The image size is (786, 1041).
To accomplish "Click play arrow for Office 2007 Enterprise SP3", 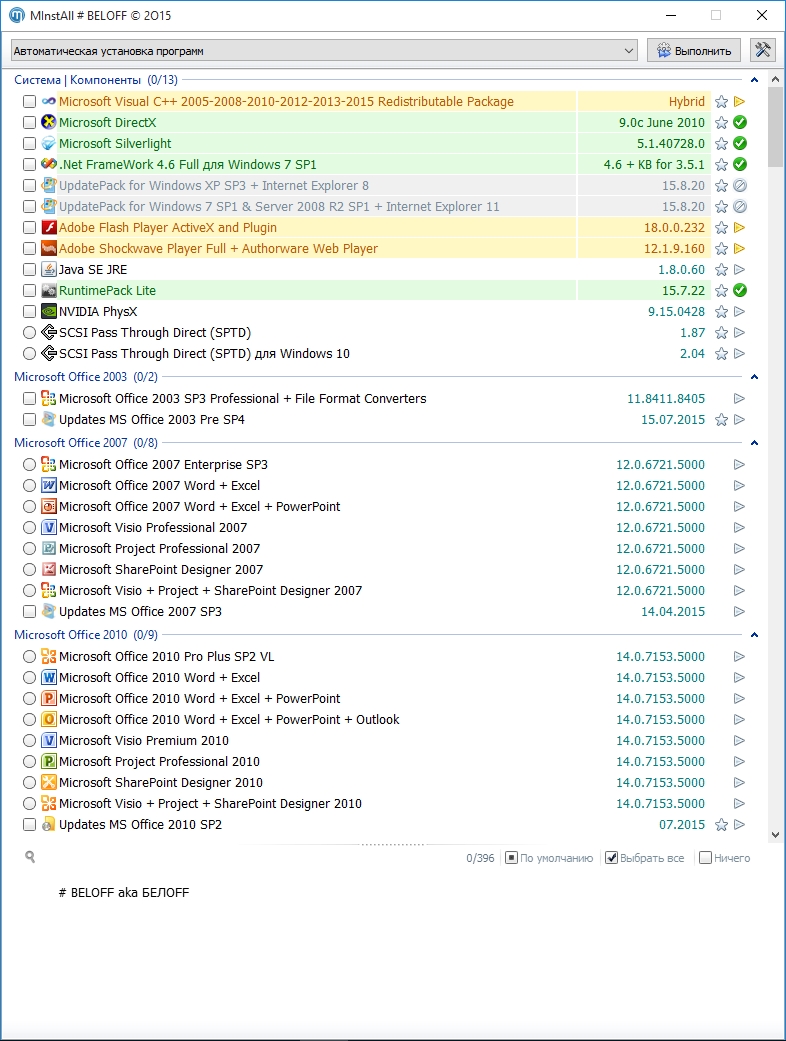I will [740, 465].
